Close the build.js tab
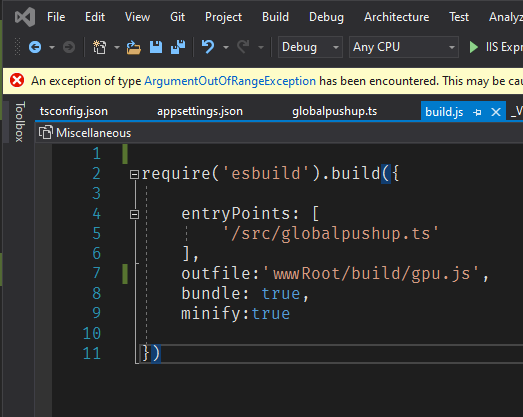 coord(496,112)
